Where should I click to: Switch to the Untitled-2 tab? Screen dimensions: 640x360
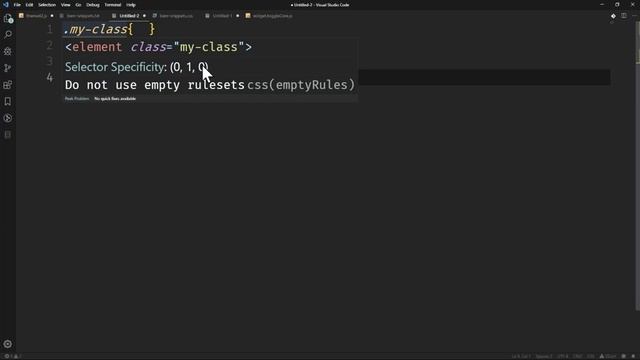coord(129,16)
